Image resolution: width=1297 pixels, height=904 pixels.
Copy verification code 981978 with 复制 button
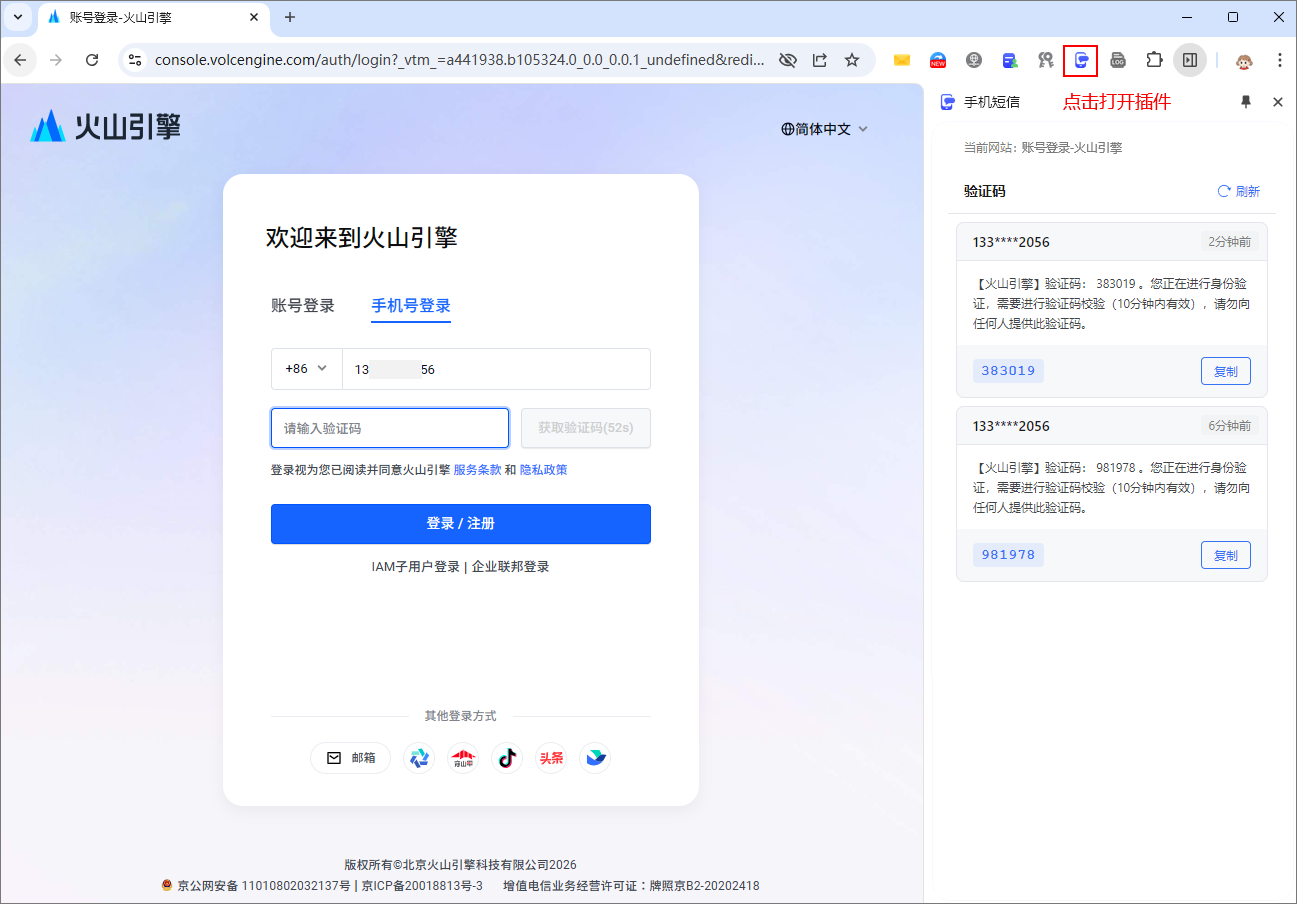pyautogui.click(x=1225, y=555)
